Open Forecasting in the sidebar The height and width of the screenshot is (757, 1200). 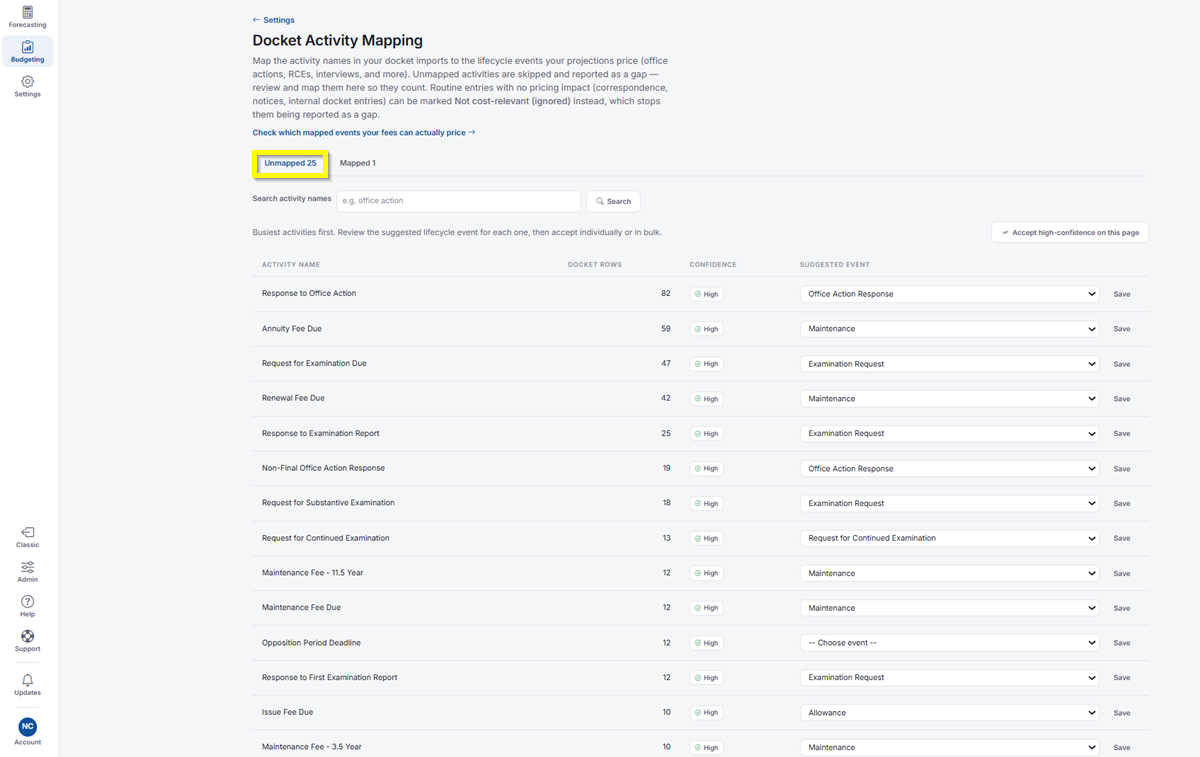tap(27, 17)
